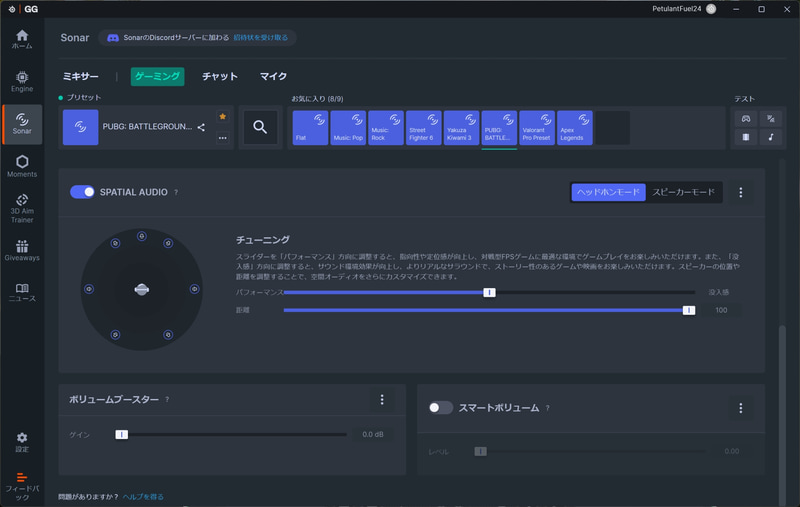The width and height of the screenshot is (800, 507).
Task: Open the News (ニュース) section
Action: click(x=22, y=293)
